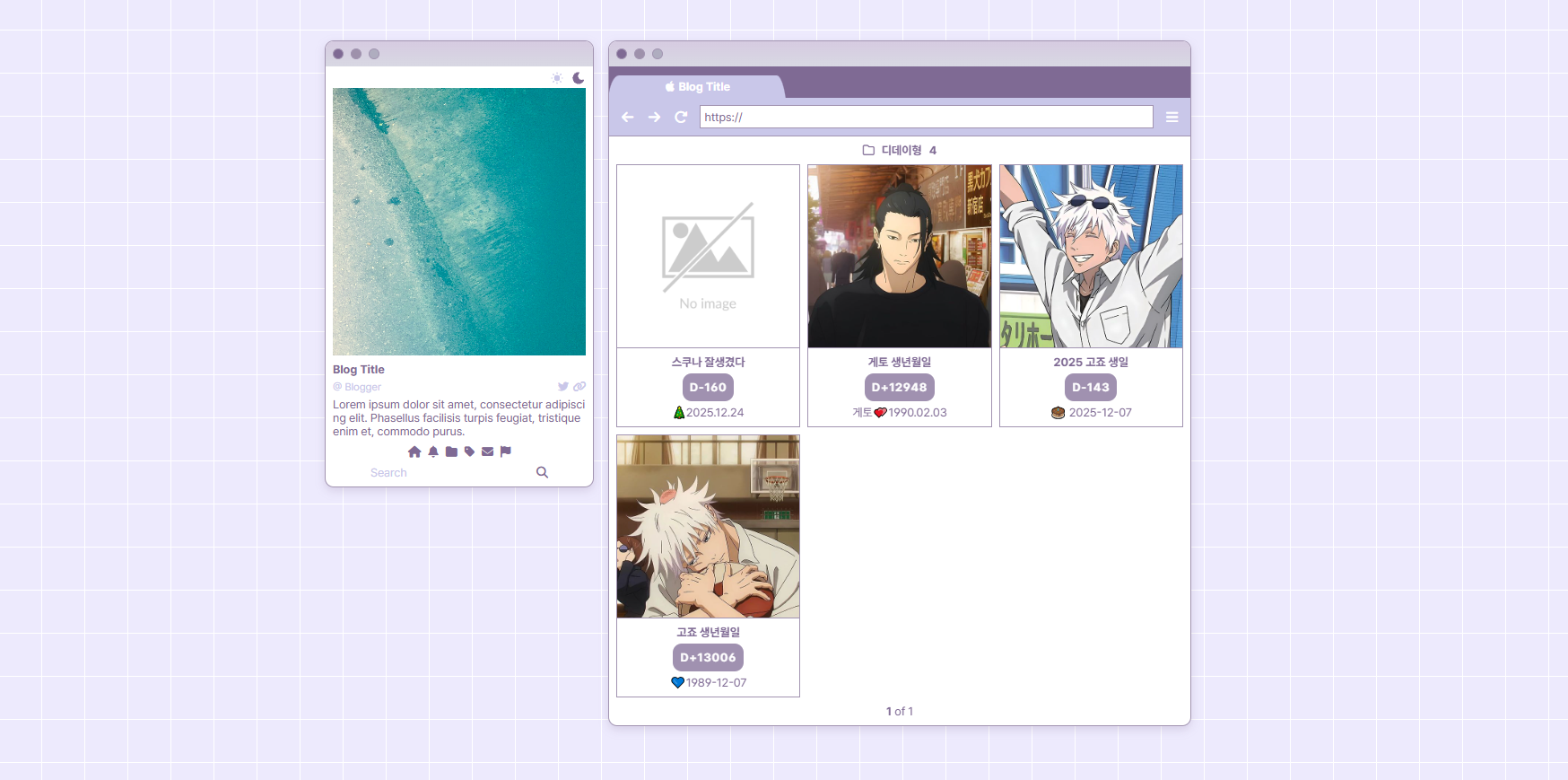The width and height of the screenshot is (1568, 780).
Task: Open the Blog Title heading link in the profile
Action: pos(359,370)
